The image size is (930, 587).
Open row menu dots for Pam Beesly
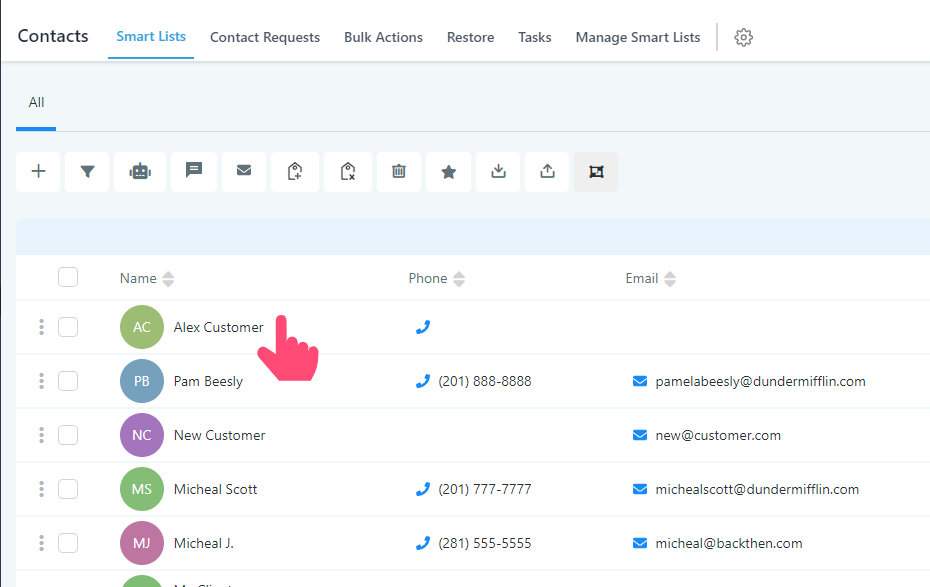42,381
